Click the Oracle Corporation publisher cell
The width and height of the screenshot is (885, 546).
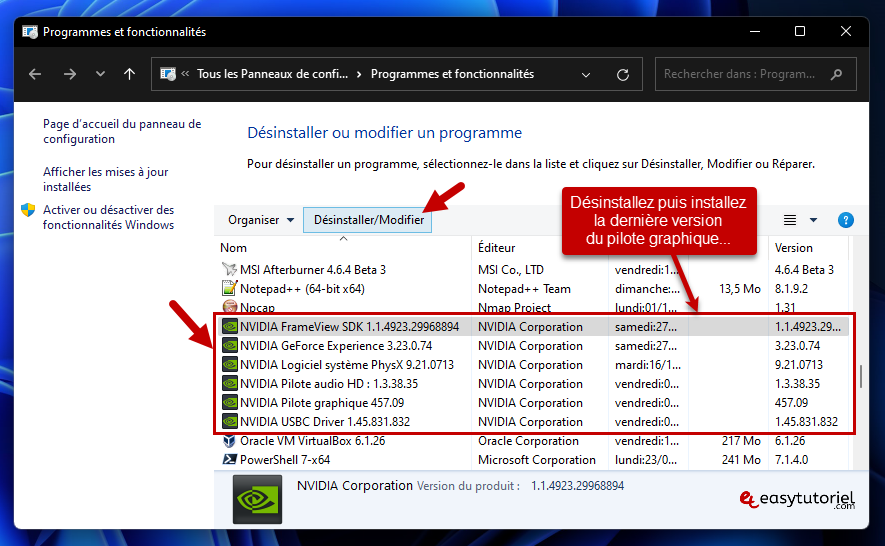pos(528,441)
